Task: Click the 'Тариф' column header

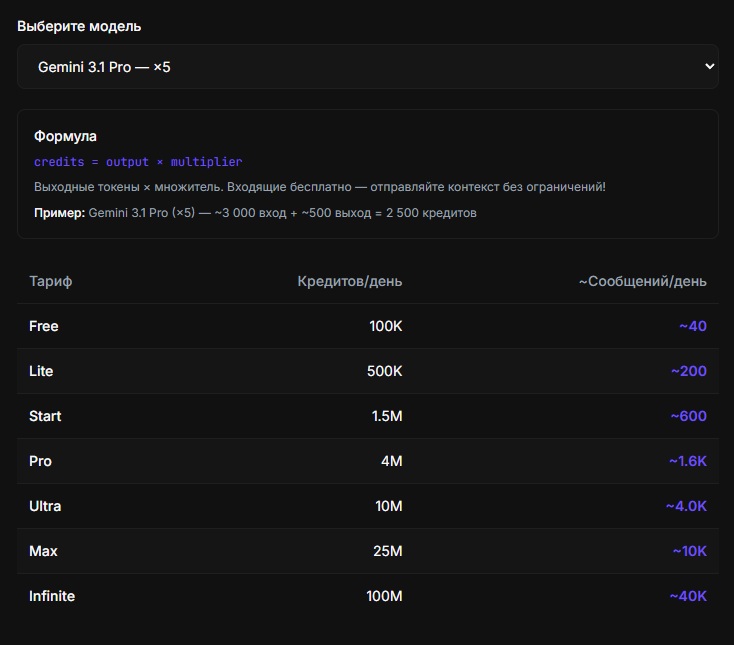Action: [51, 281]
